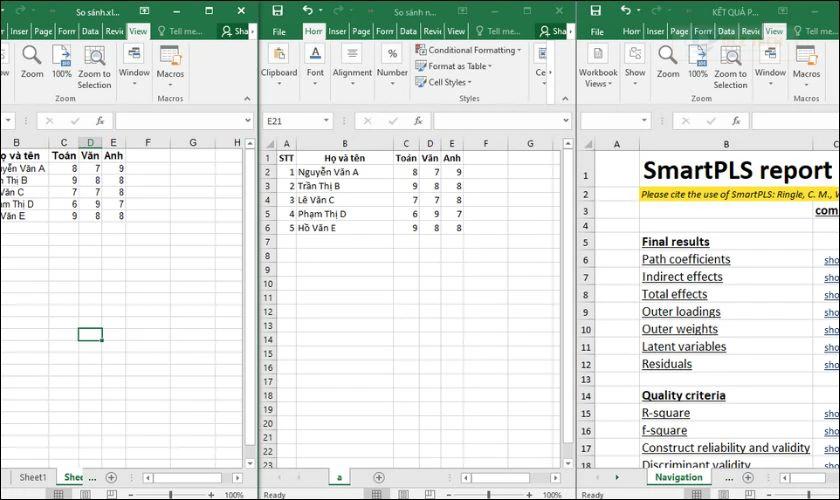The width and height of the screenshot is (840, 500).
Task: Open Name Box dropdown in middle window
Action: pos(326,121)
